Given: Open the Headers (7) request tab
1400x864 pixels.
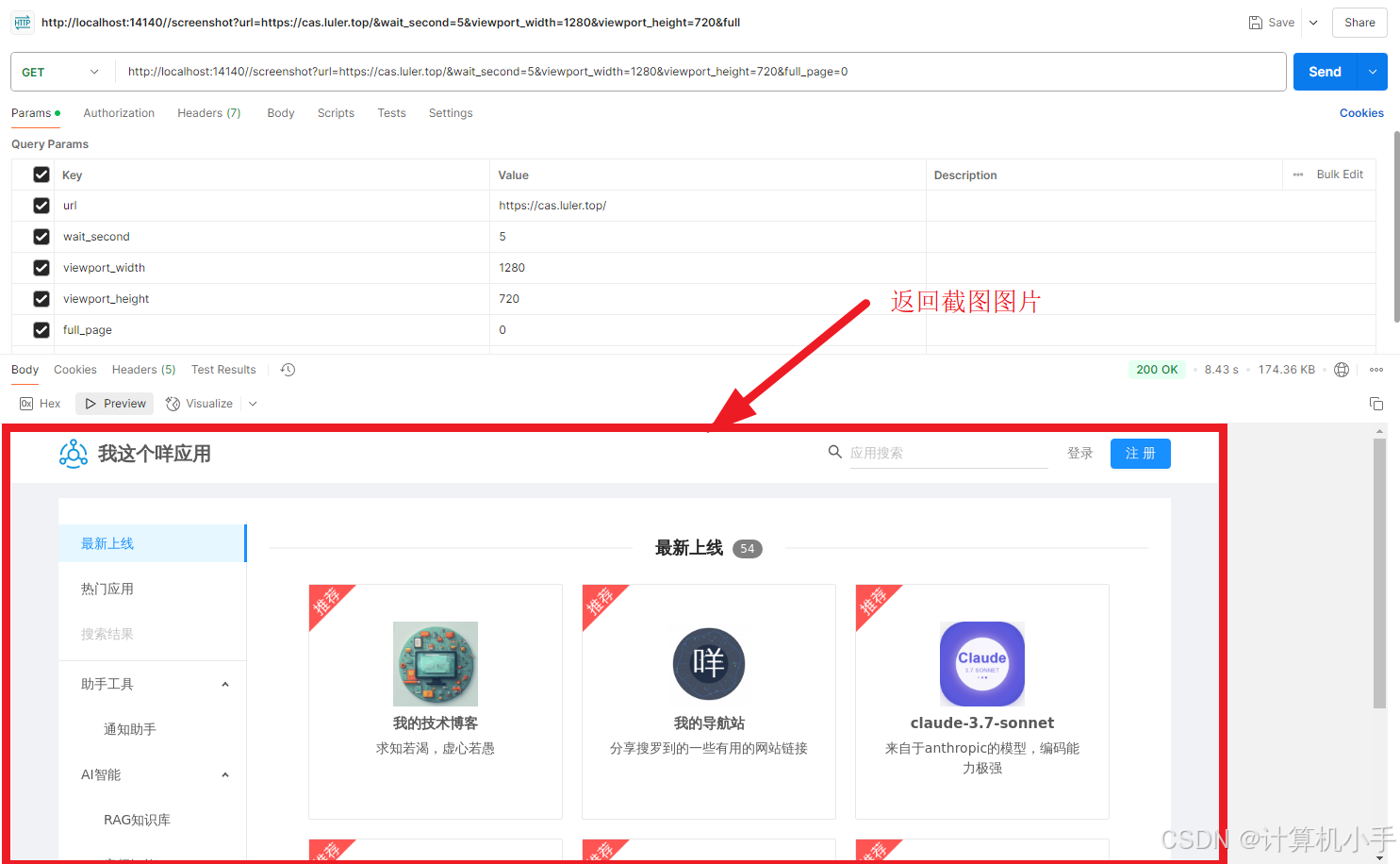Looking at the screenshot, I should pyautogui.click(x=209, y=113).
